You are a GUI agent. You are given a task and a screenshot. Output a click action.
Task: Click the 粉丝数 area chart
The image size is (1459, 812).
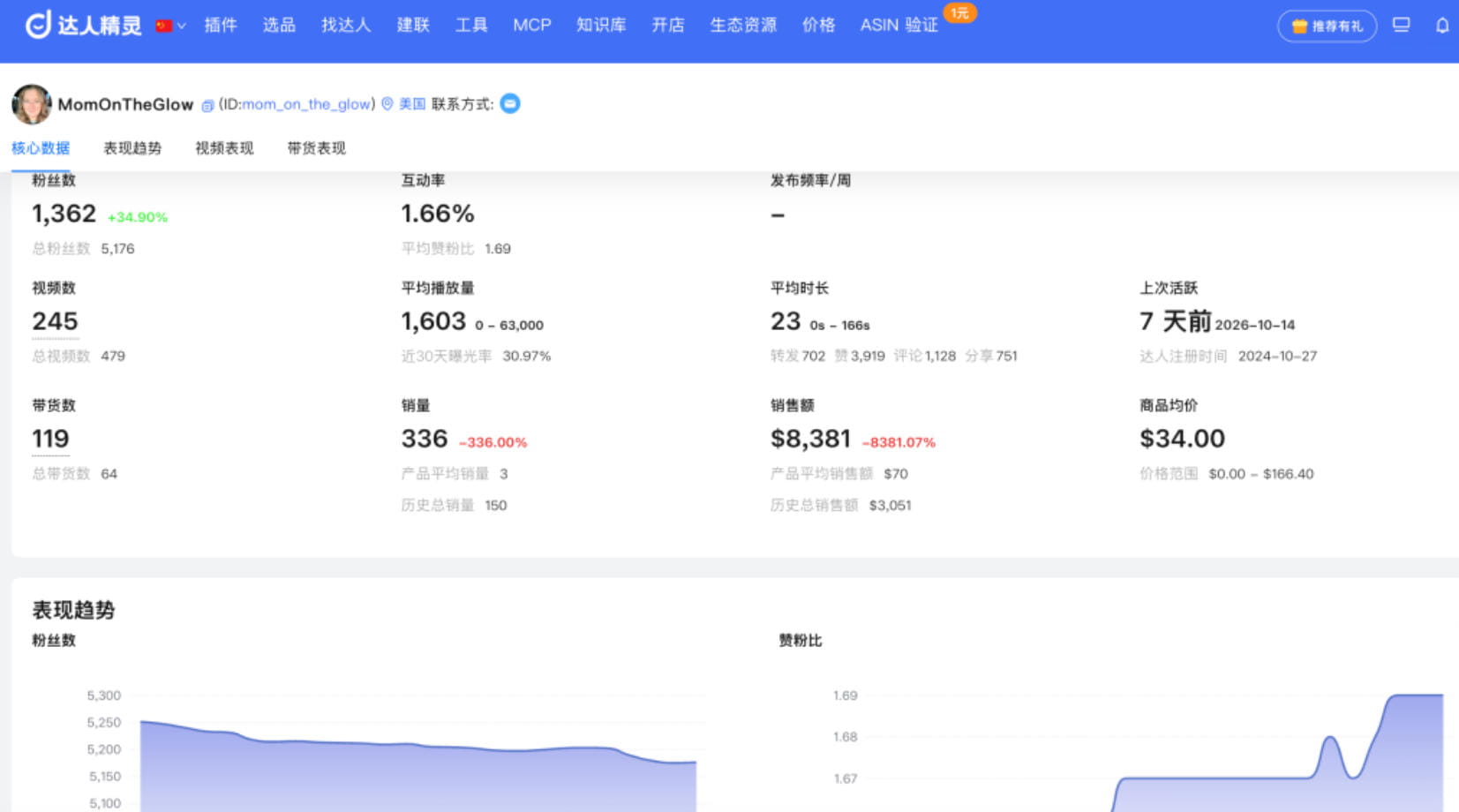click(x=418, y=766)
